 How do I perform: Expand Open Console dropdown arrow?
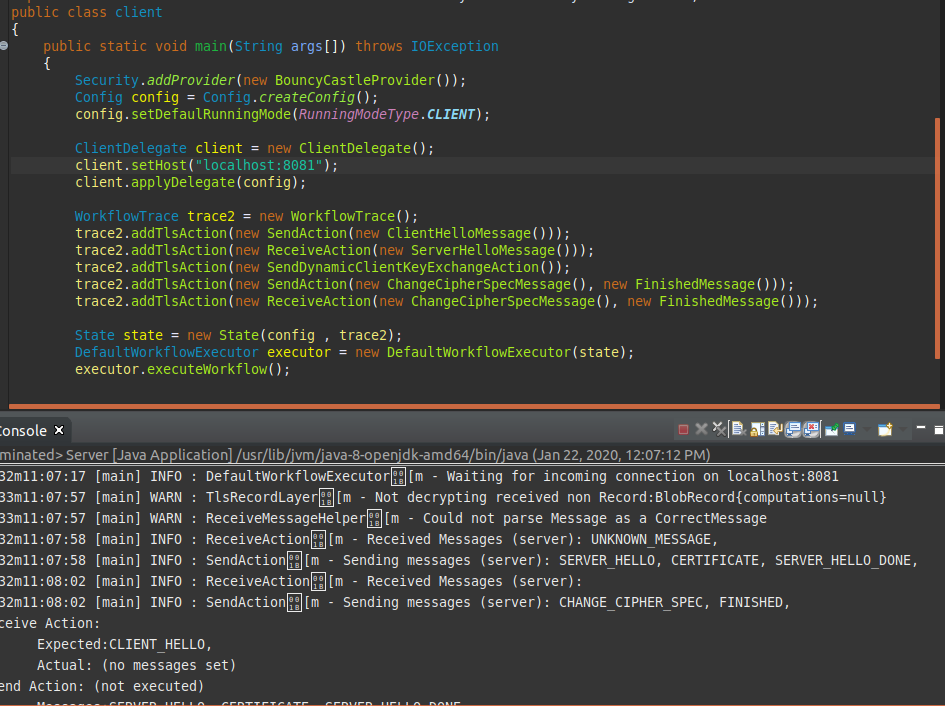[x=902, y=429]
